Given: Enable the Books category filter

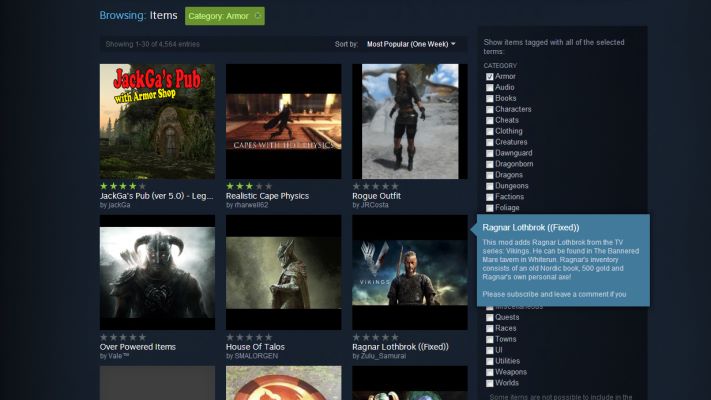Looking at the screenshot, I should [x=489, y=98].
